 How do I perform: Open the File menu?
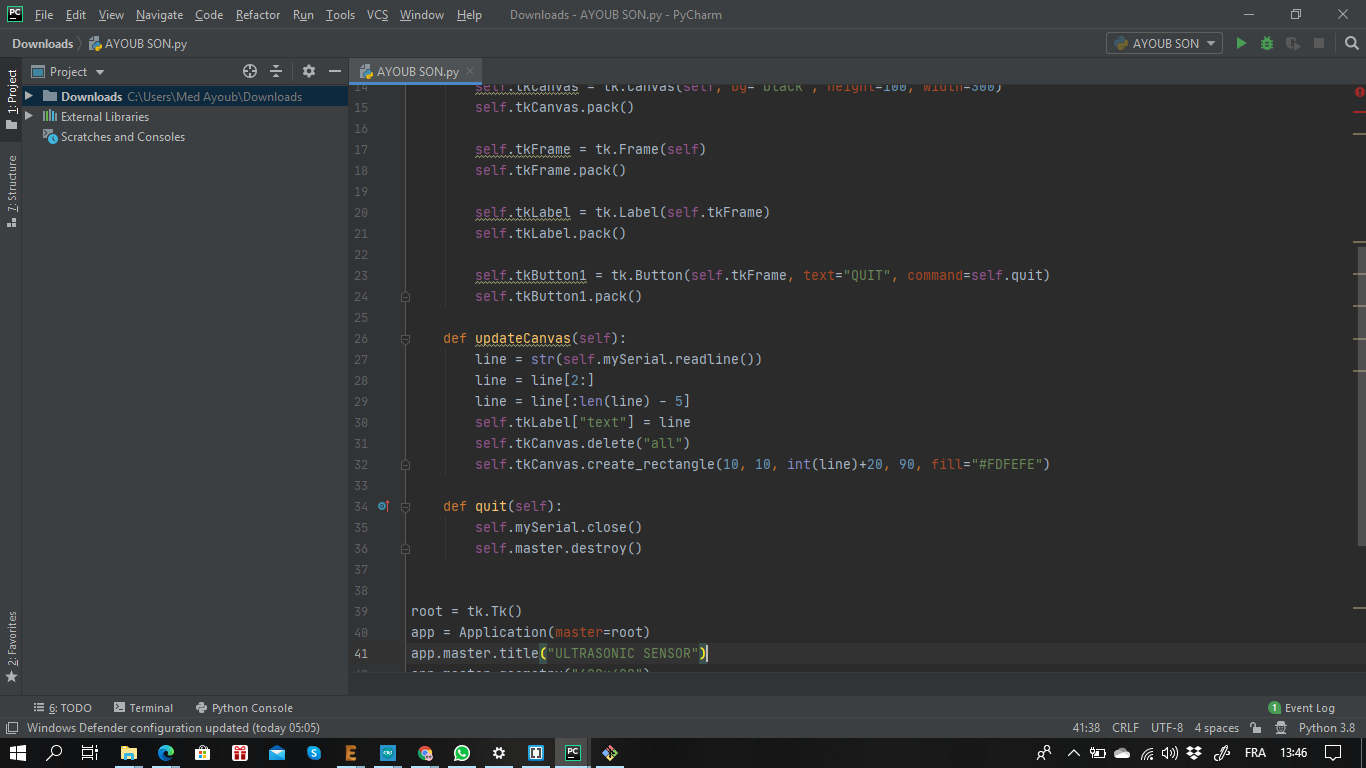coord(44,15)
